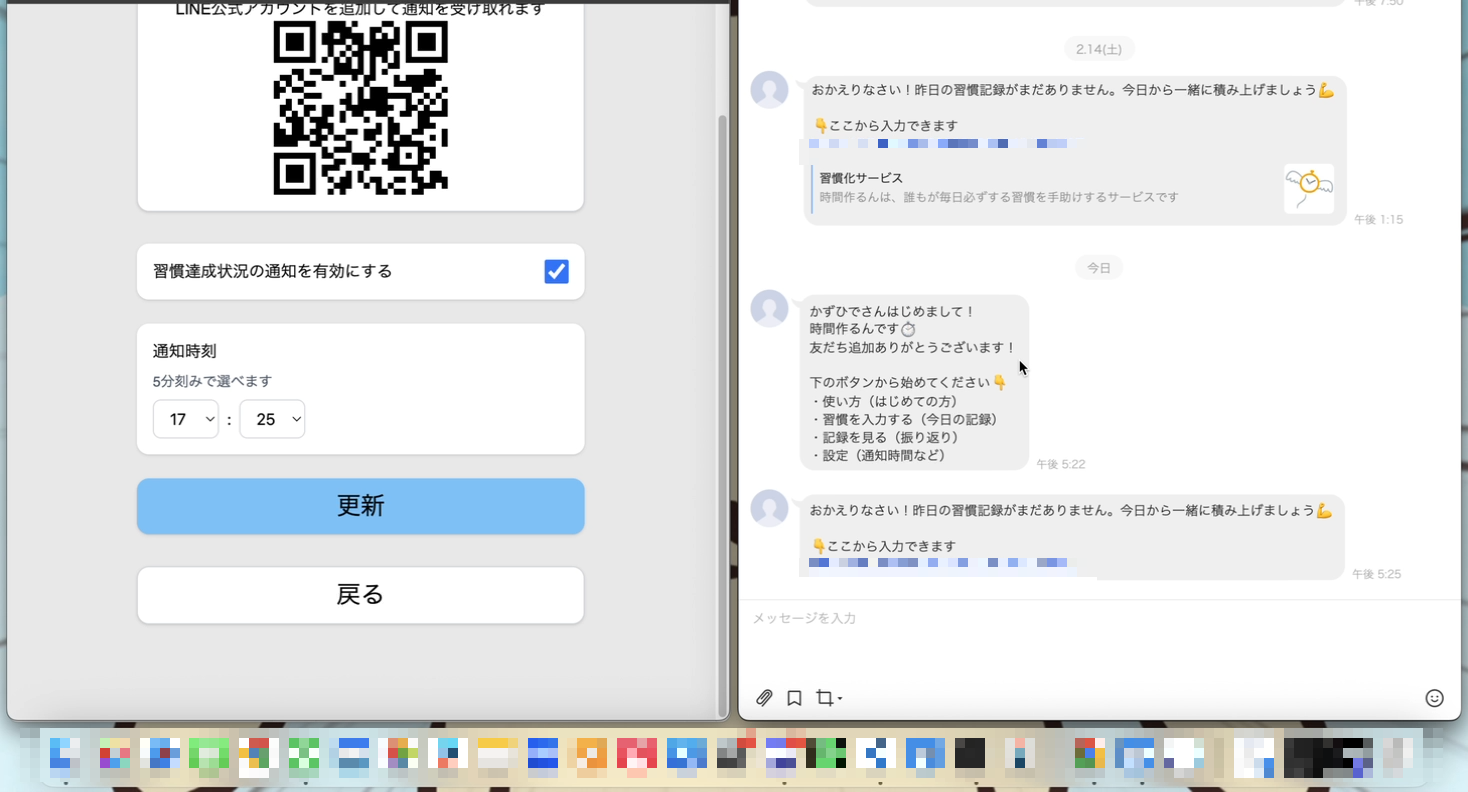Click the 5分刻みで選べます hint text

tap(212, 381)
